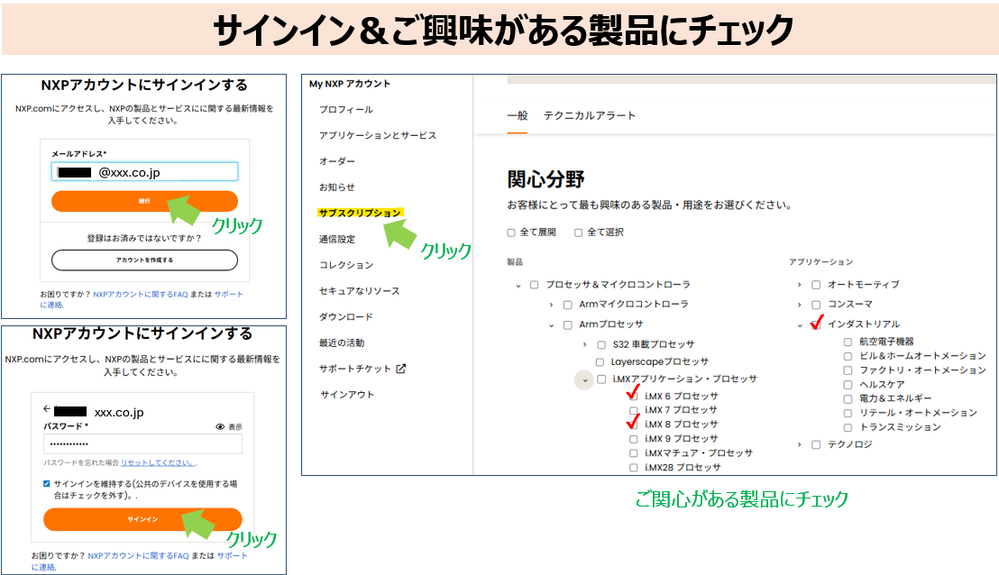Viewport: 999px width, 575px height.
Task: Open ダウンロード in the sidebar
Action: (346, 317)
